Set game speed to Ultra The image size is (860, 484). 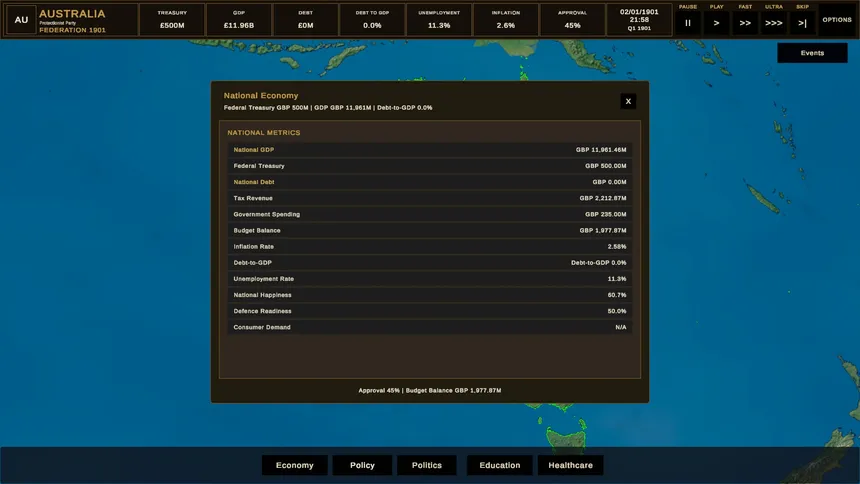click(x=774, y=23)
